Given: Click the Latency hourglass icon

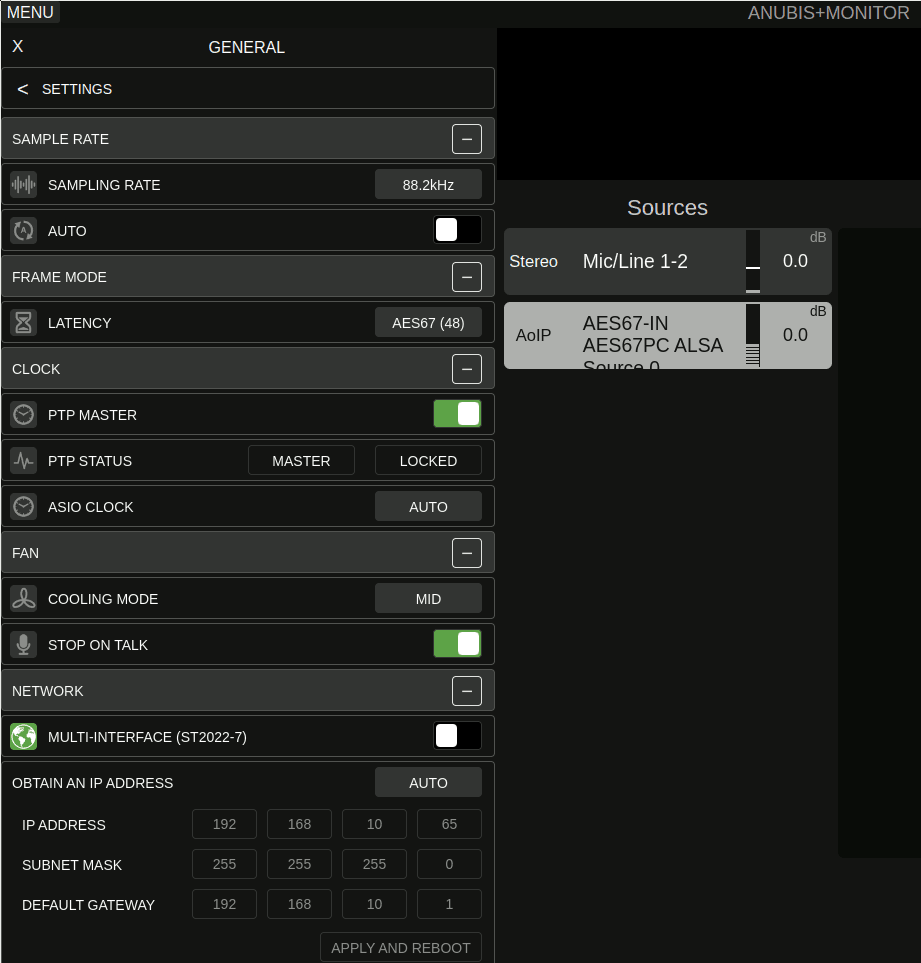Looking at the screenshot, I should tap(23, 322).
